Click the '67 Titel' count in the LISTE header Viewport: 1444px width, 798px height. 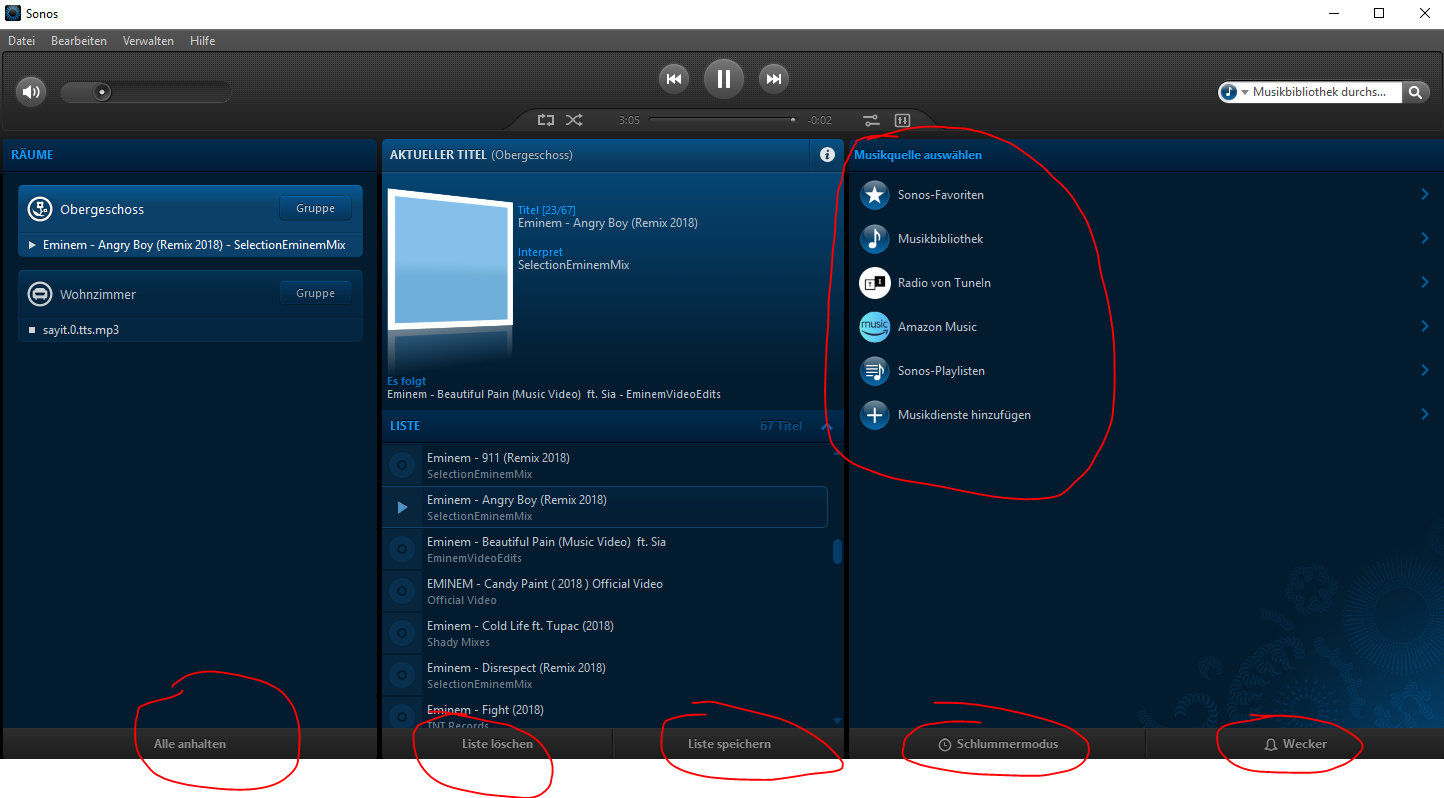[781, 426]
